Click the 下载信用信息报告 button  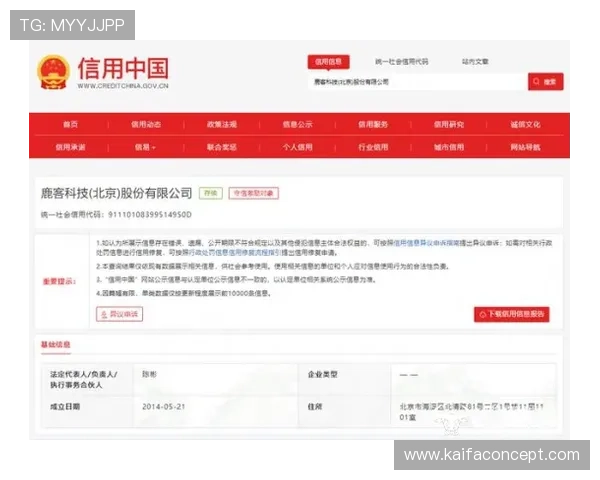click(x=512, y=314)
